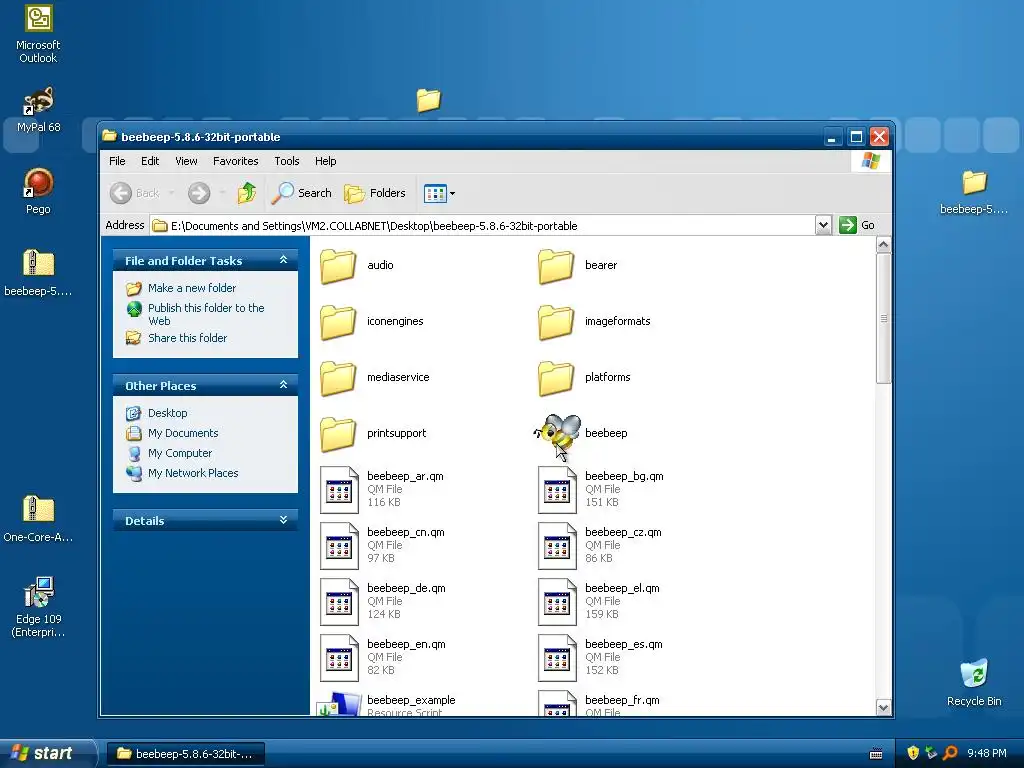The height and width of the screenshot is (768, 1024).
Task: Open the platforms folder
Action: (x=556, y=378)
